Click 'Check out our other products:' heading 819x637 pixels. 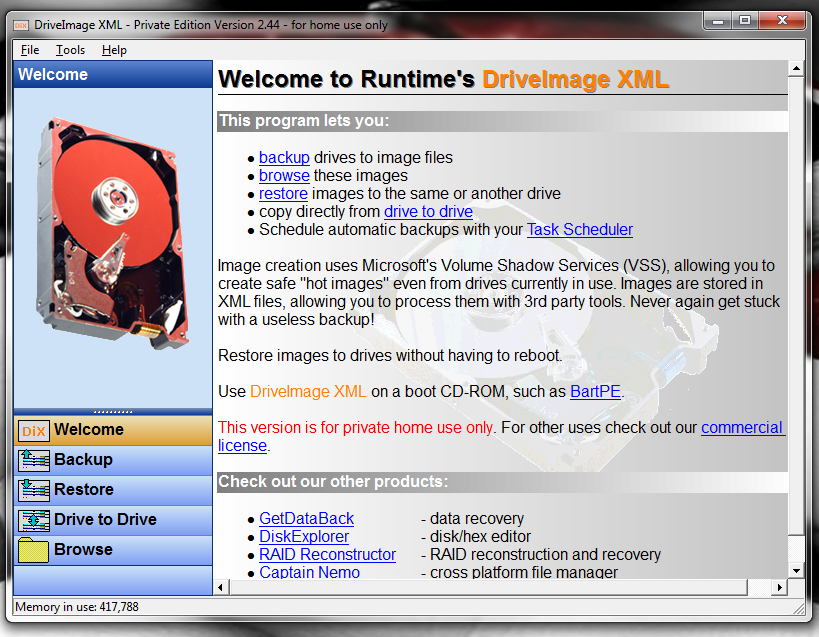click(333, 481)
